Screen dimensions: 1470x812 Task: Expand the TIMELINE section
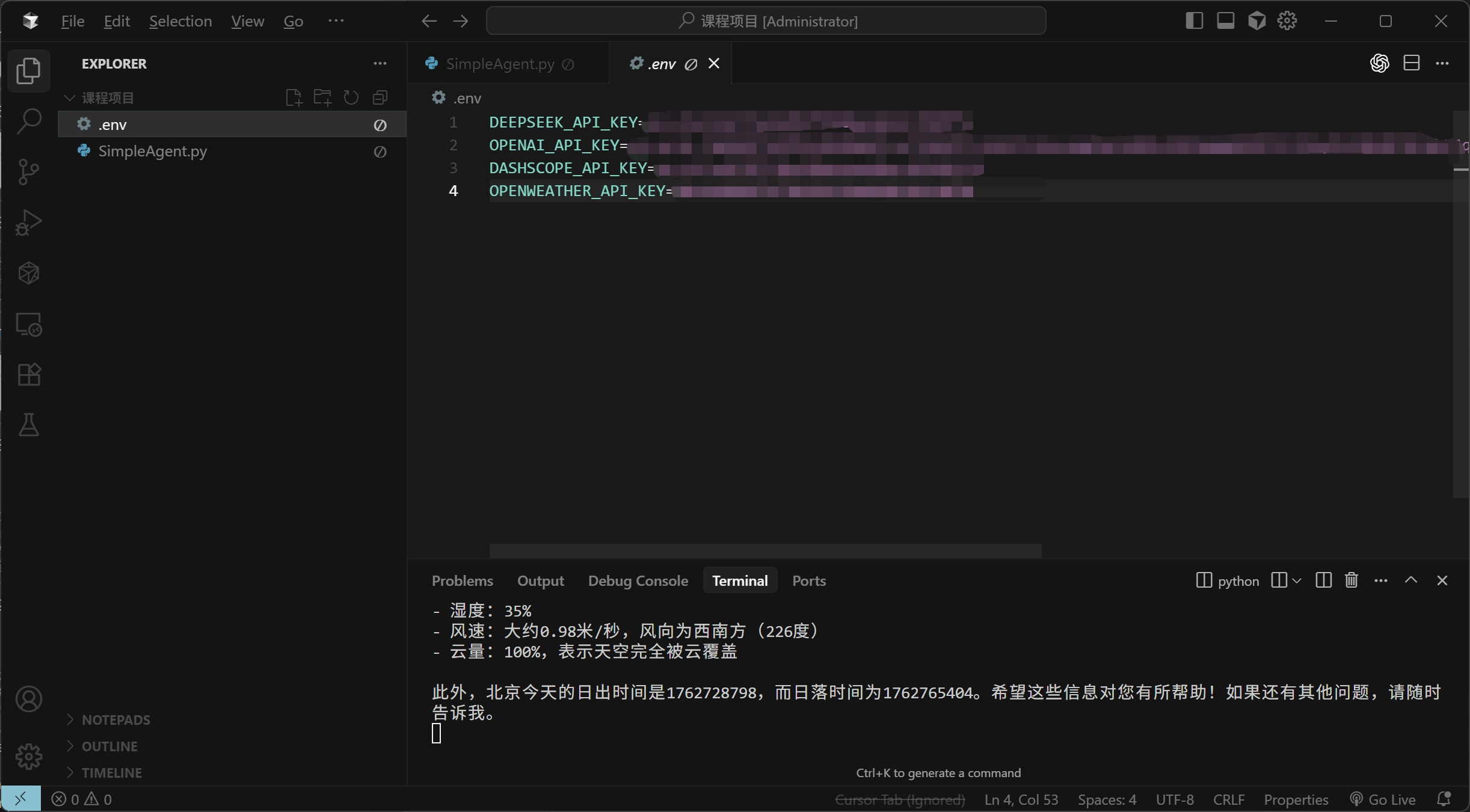(x=111, y=773)
